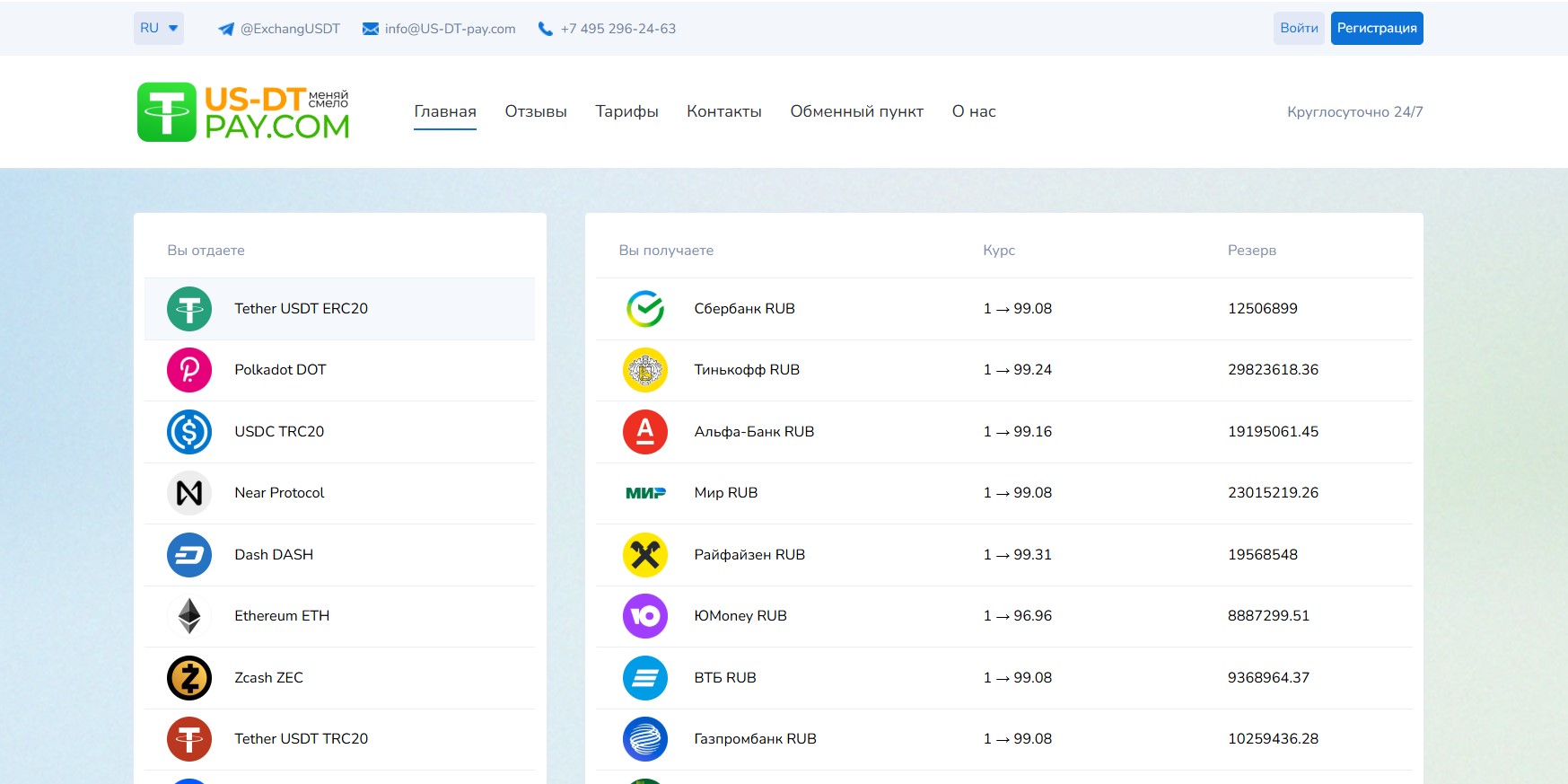Image resolution: width=1568 pixels, height=784 pixels.
Task: Click Ethereum ETH label
Action: [x=282, y=616]
